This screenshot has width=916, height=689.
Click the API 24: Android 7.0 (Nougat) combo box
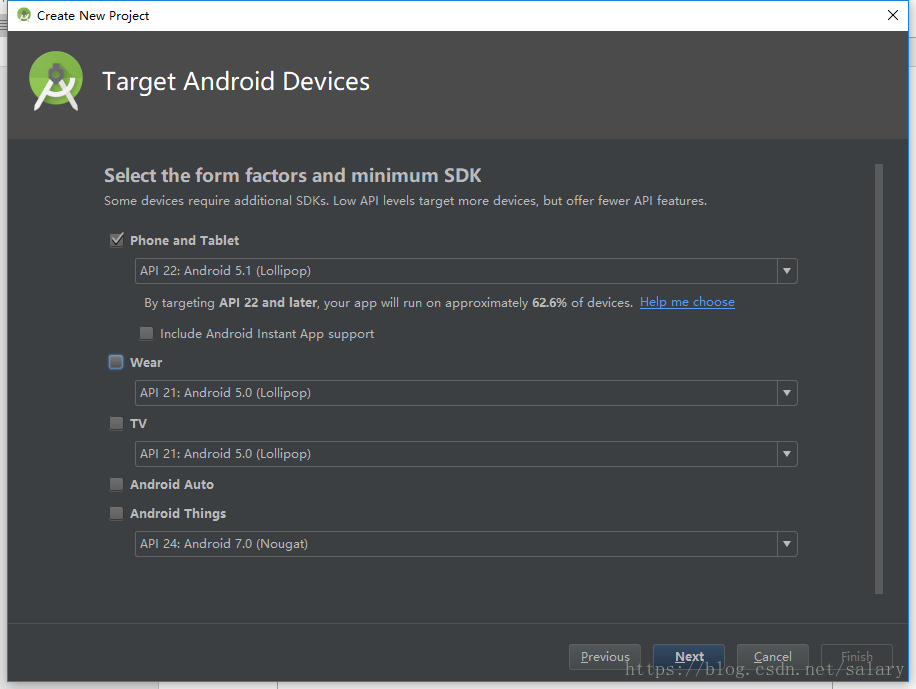[466, 544]
